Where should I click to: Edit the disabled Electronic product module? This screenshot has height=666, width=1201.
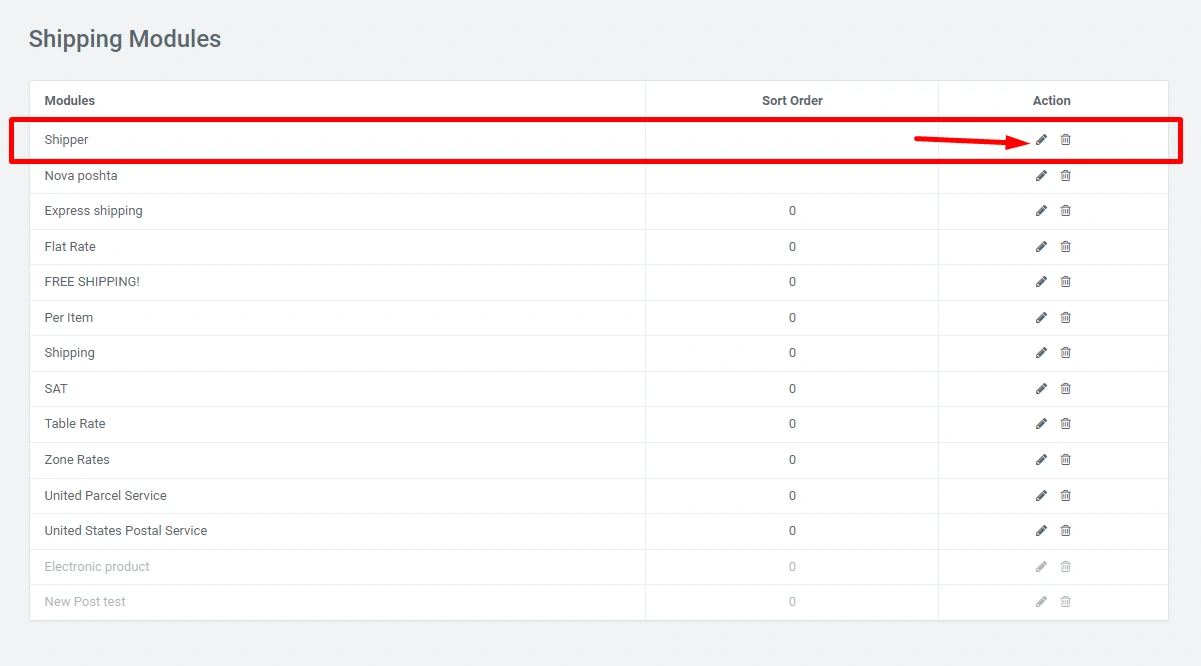tap(1041, 567)
